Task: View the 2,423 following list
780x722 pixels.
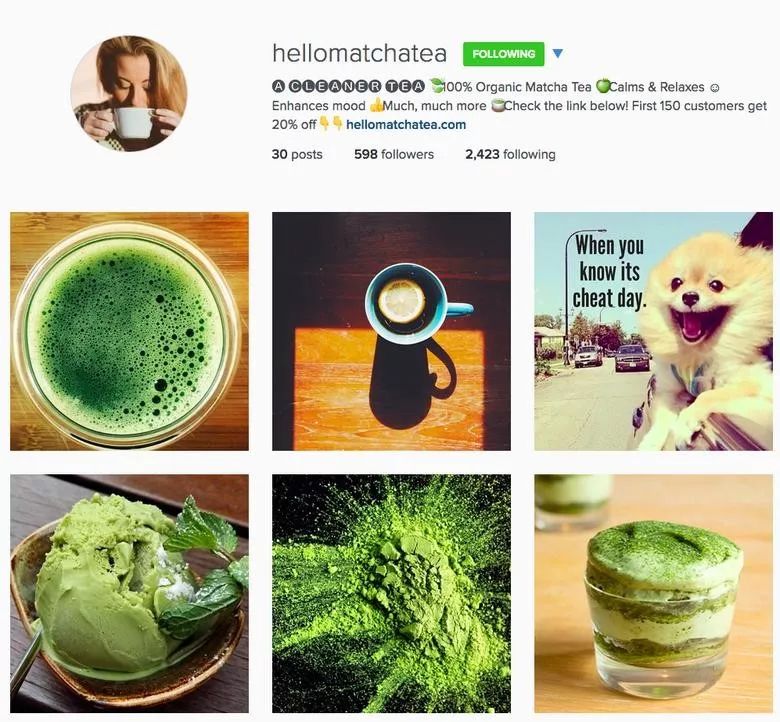Action: click(510, 154)
